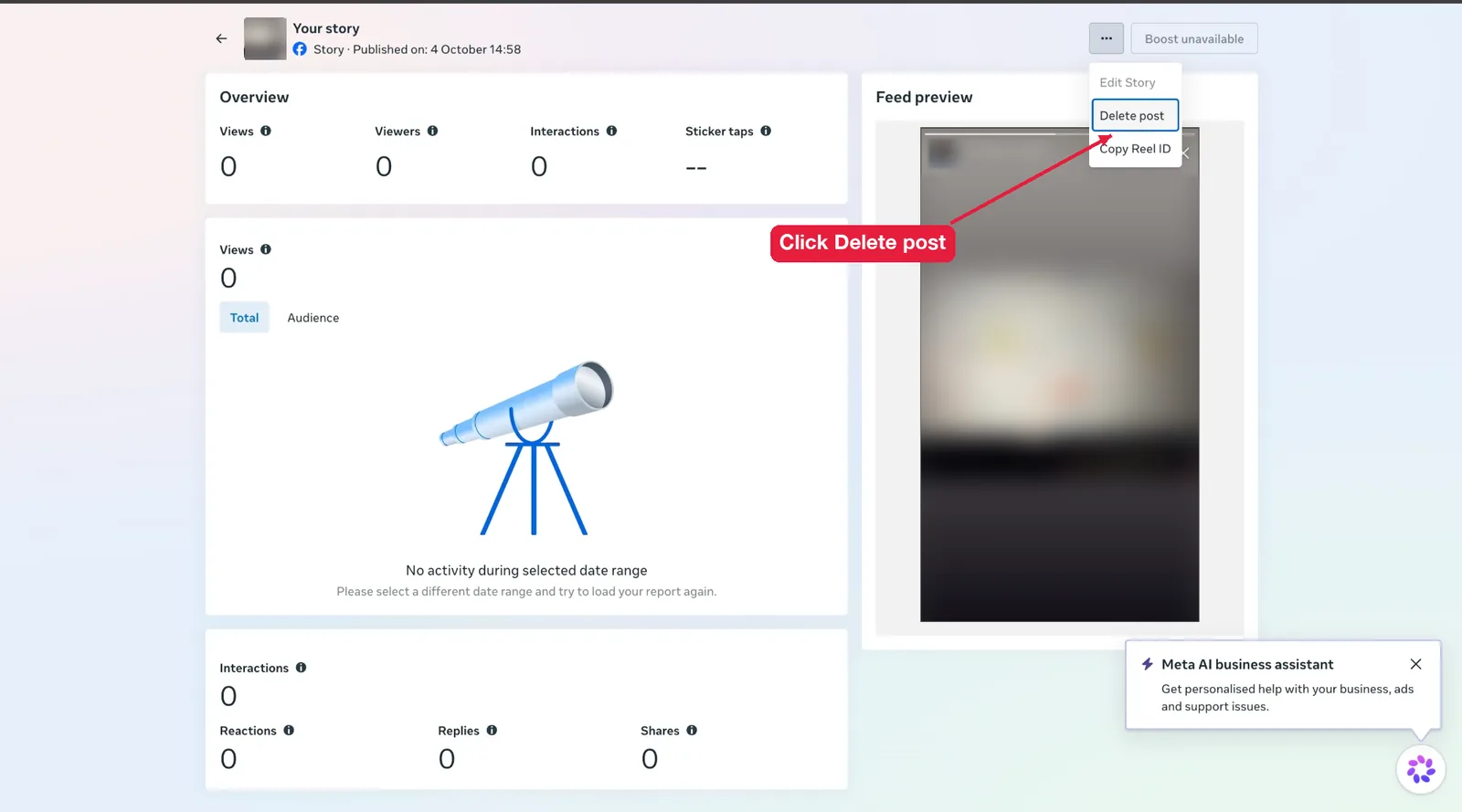1462x812 pixels.
Task: Click 'Published on: 4 October 14:58' text
Action: [437, 49]
